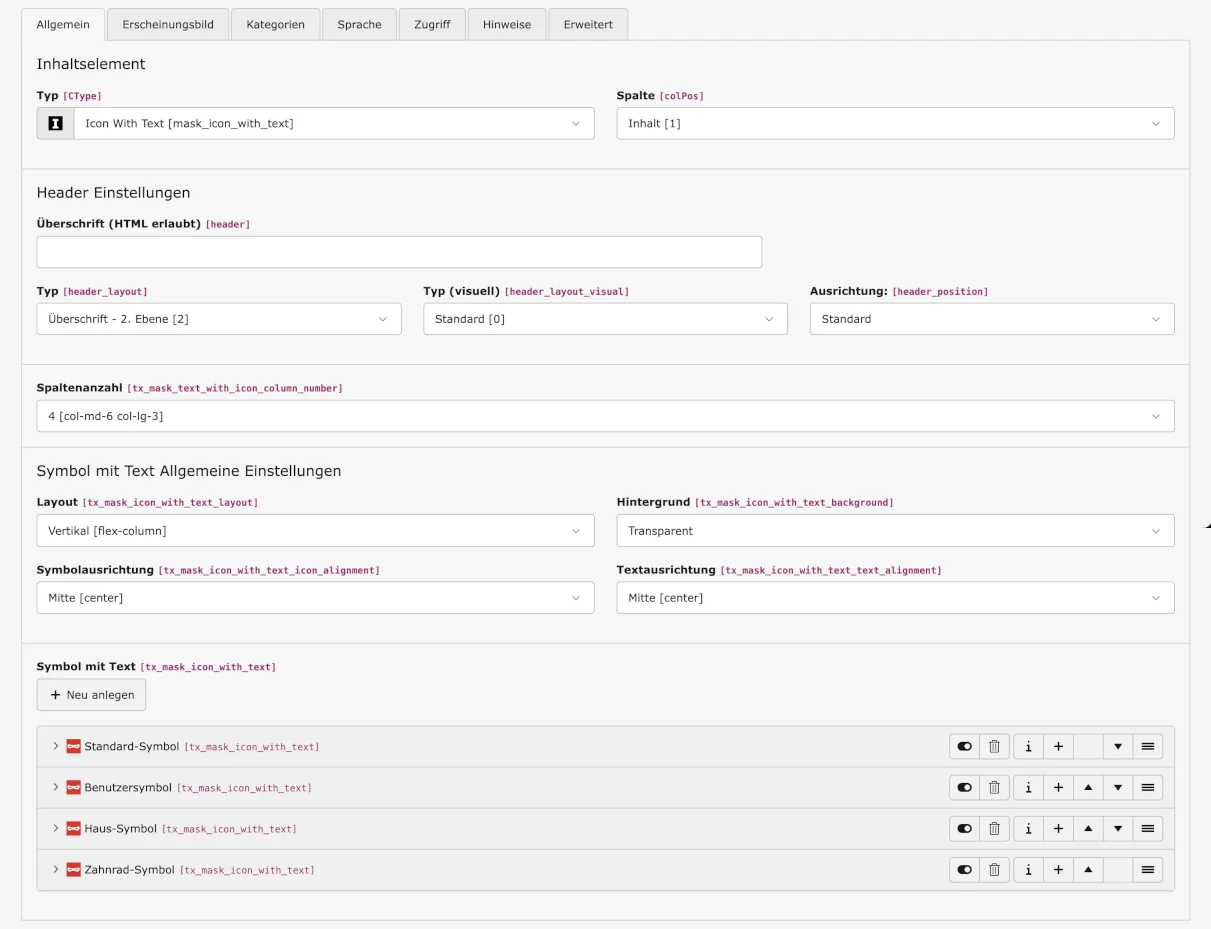Delete the Standard-Symbol record
The height and width of the screenshot is (929, 1211).
[x=994, y=746]
